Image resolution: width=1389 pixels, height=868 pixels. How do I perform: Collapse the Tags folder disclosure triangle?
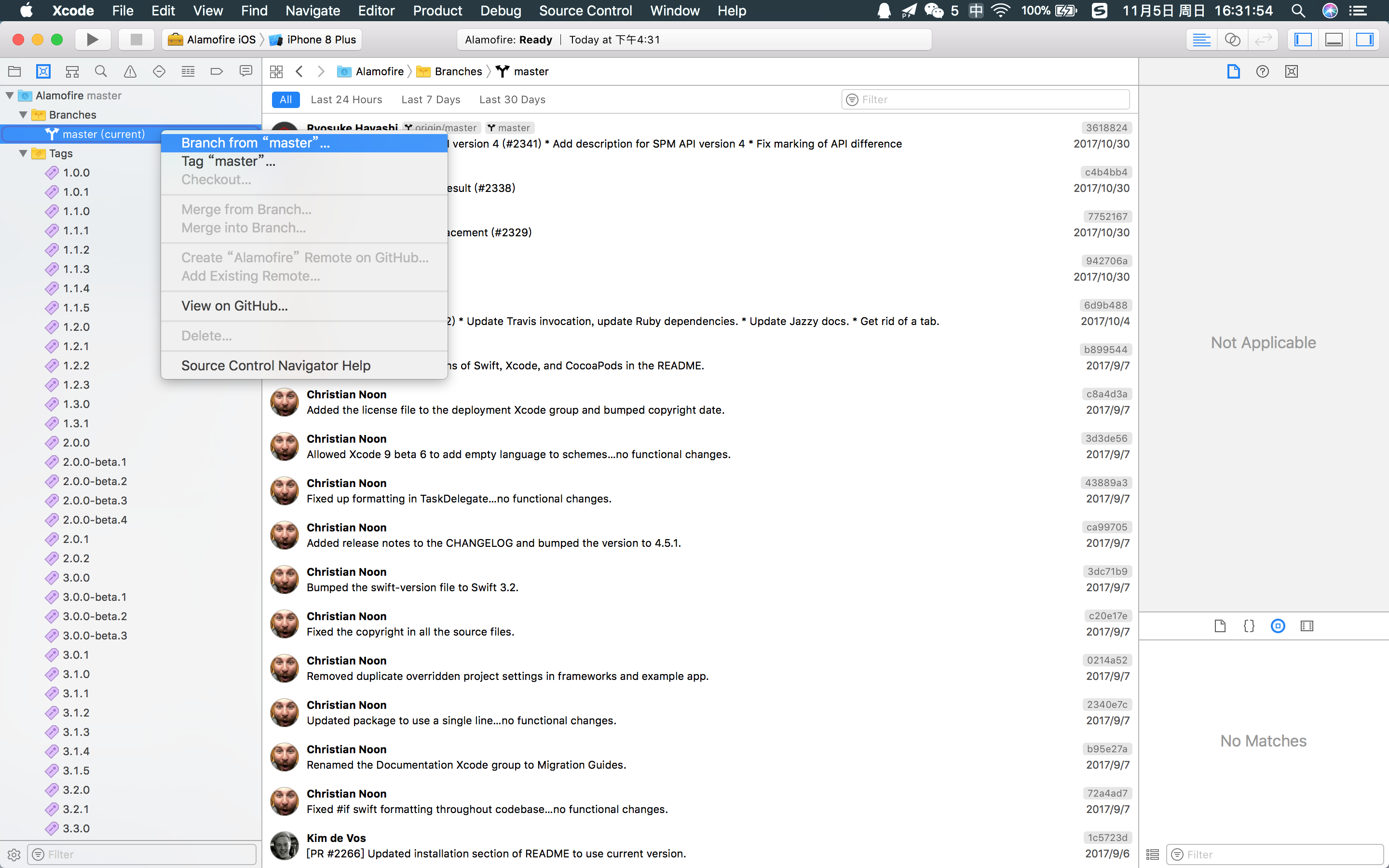23,153
